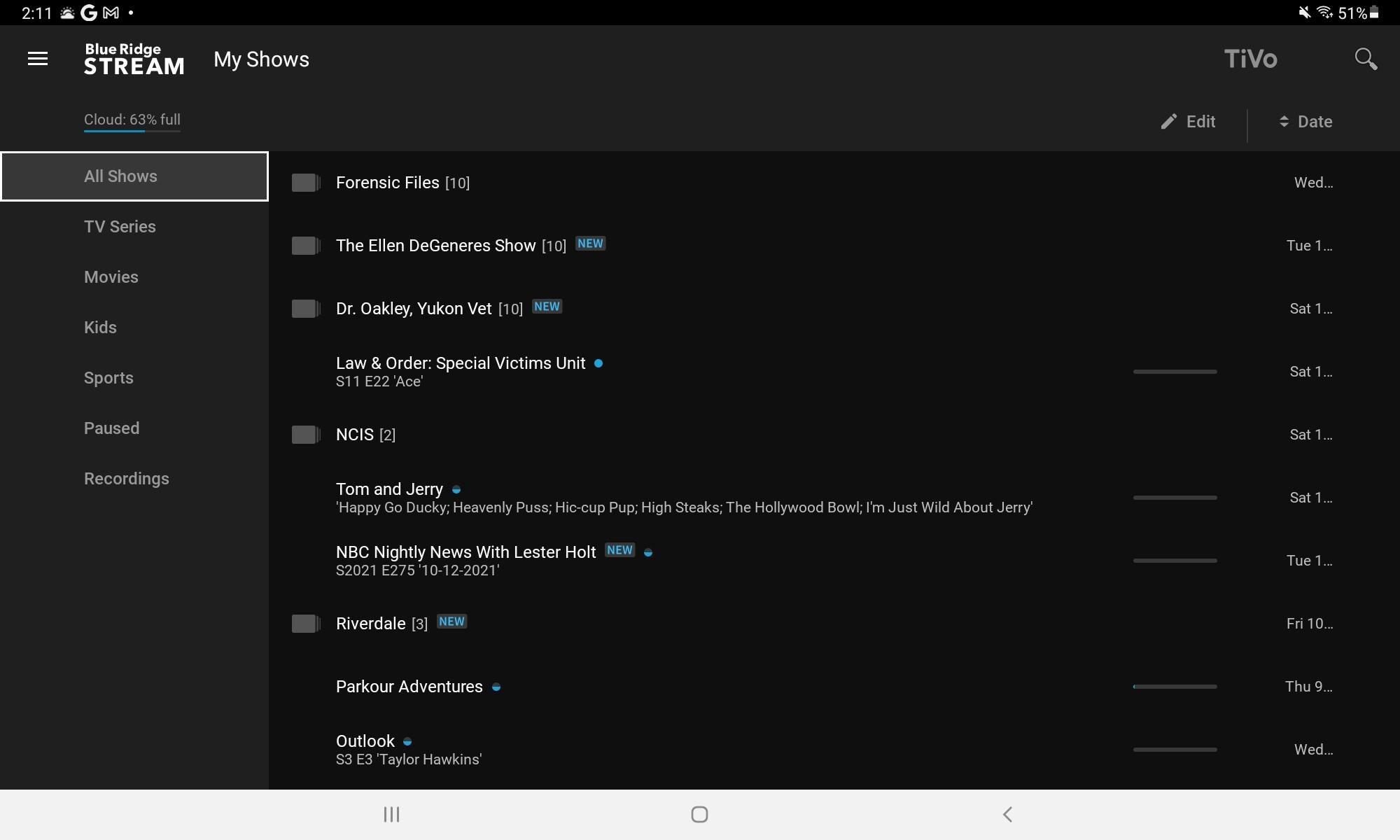
Task: Select the TV Series category
Action: (134, 227)
